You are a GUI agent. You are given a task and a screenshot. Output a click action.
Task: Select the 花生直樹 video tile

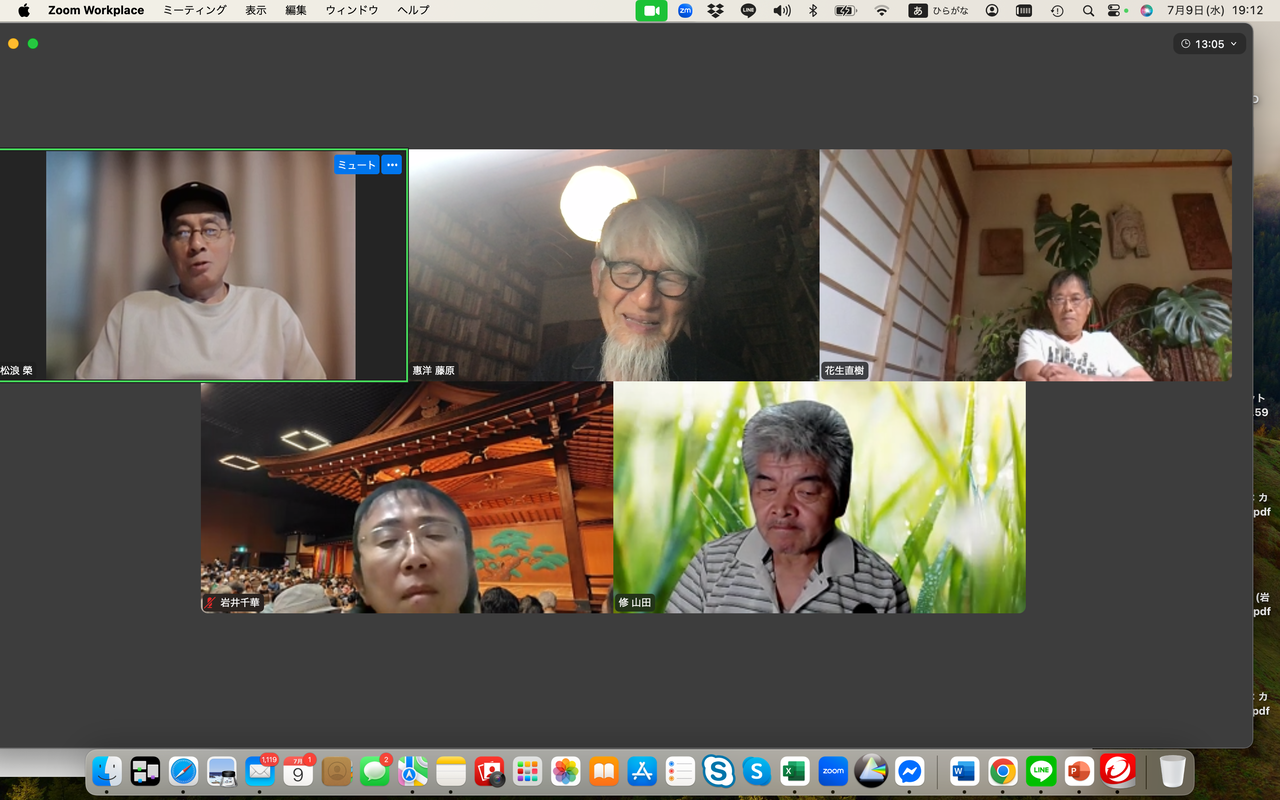pyautogui.click(x=1026, y=265)
